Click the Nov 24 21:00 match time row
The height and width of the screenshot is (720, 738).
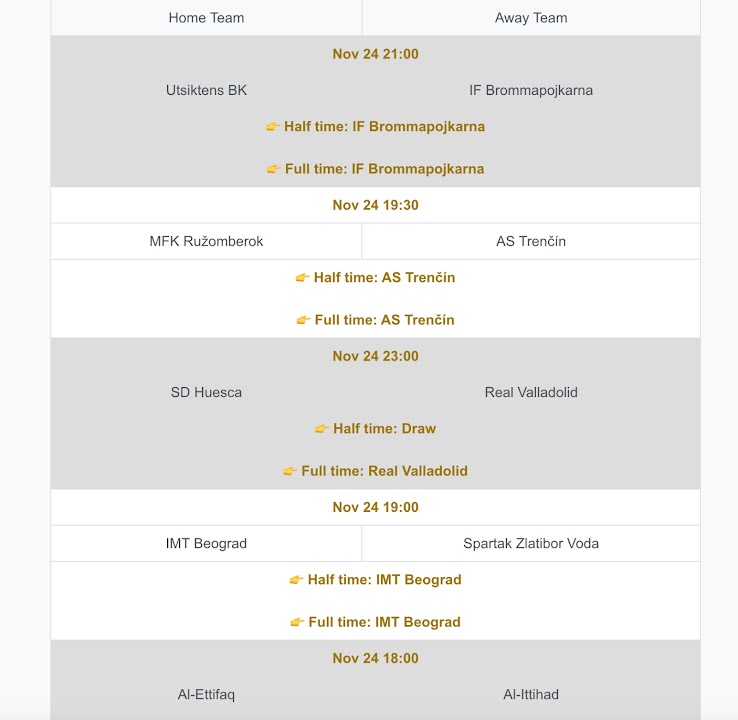click(x=375, y=54)
